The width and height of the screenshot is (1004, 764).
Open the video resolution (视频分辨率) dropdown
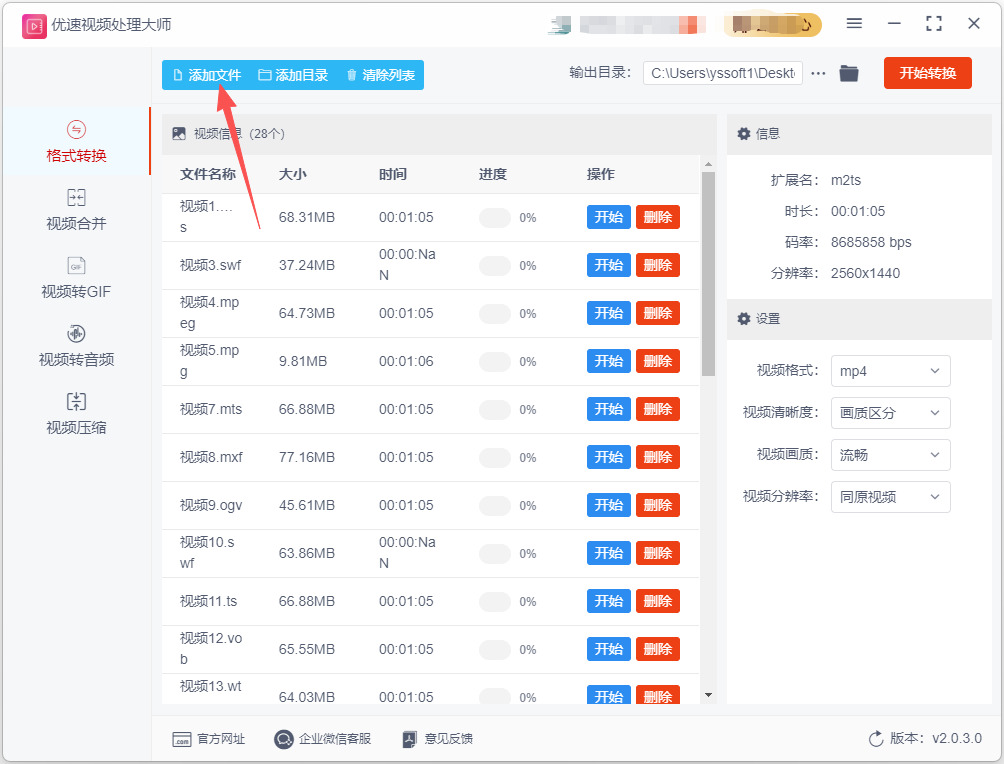coord(890,497)
